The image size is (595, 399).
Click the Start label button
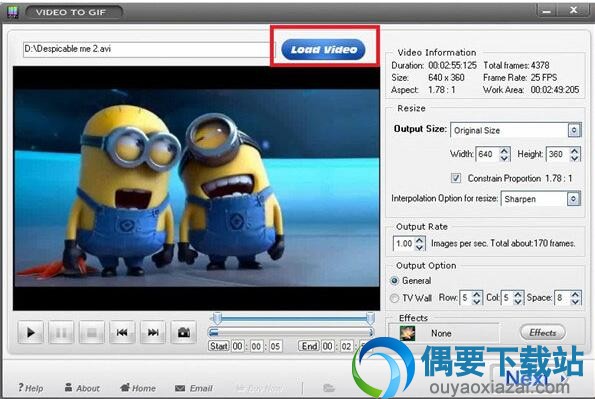(x=219, y=346)
